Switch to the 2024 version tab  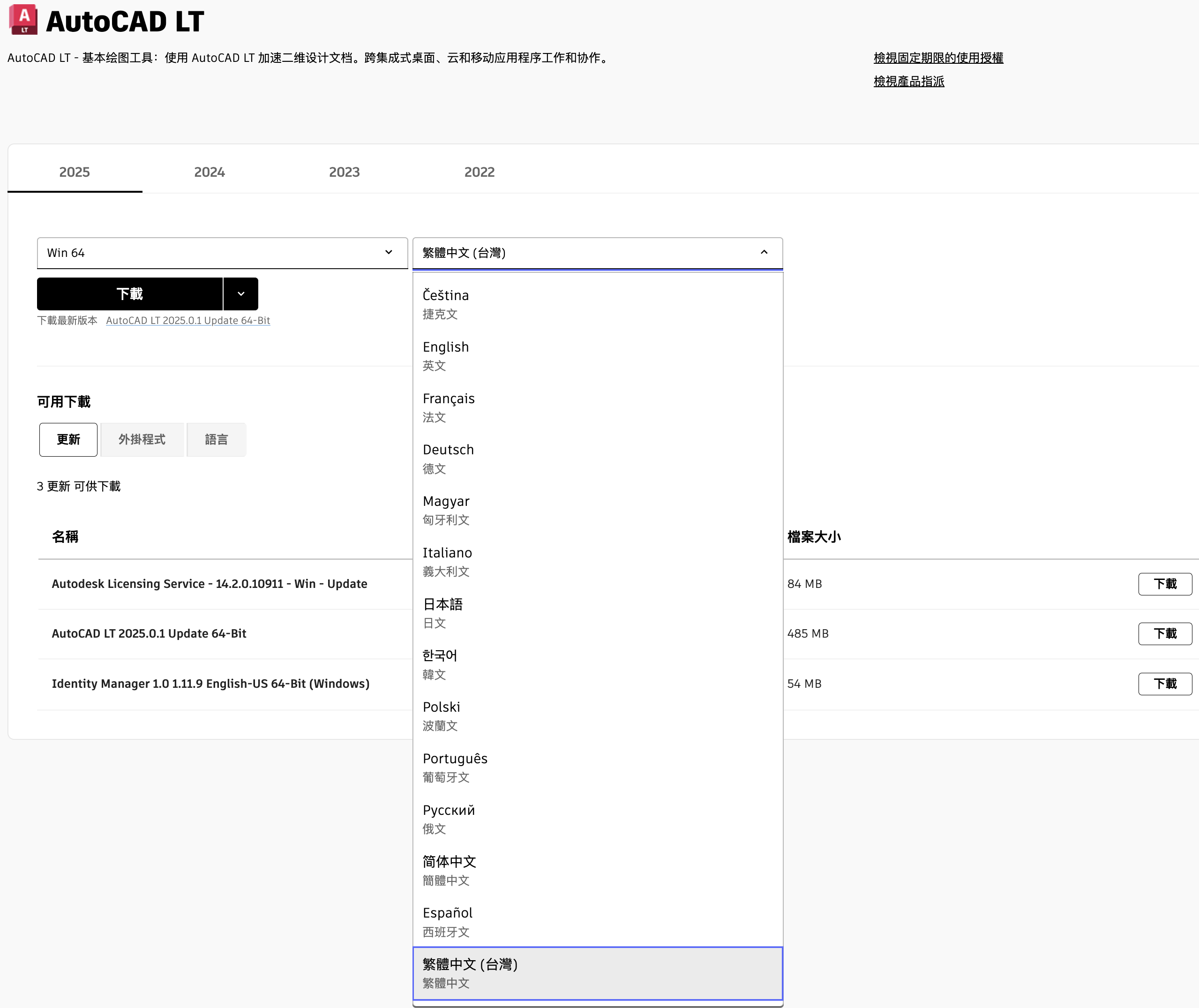209,172
